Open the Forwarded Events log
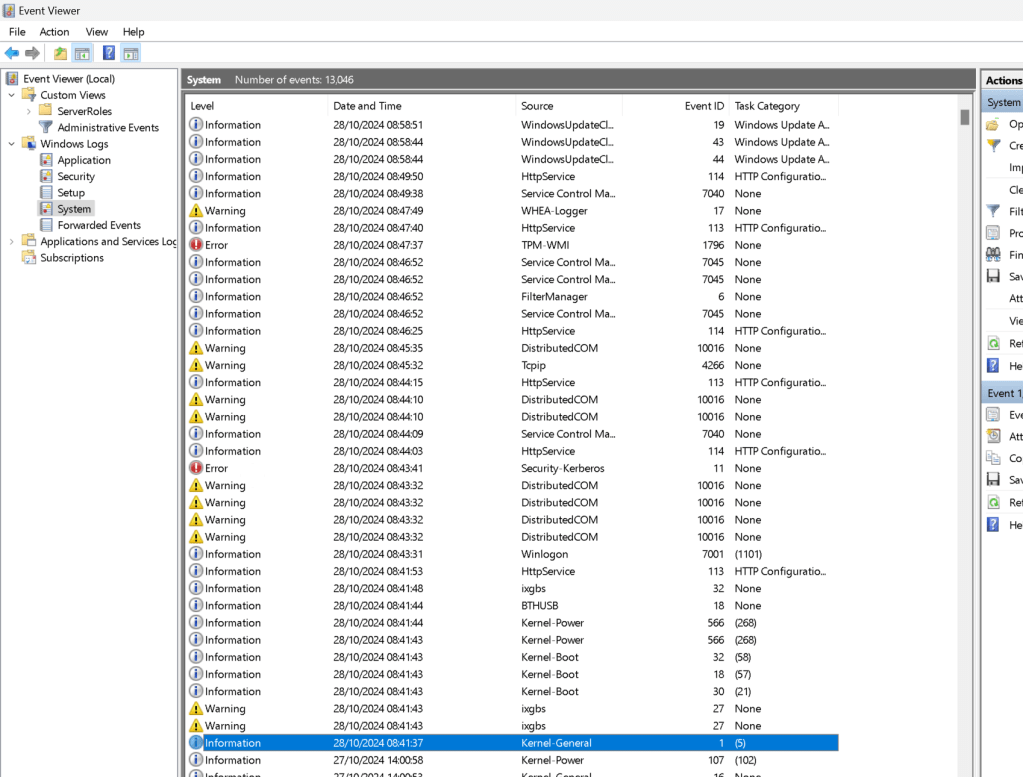This screenshot has height=777, width=1023. [x=99, y=225]
